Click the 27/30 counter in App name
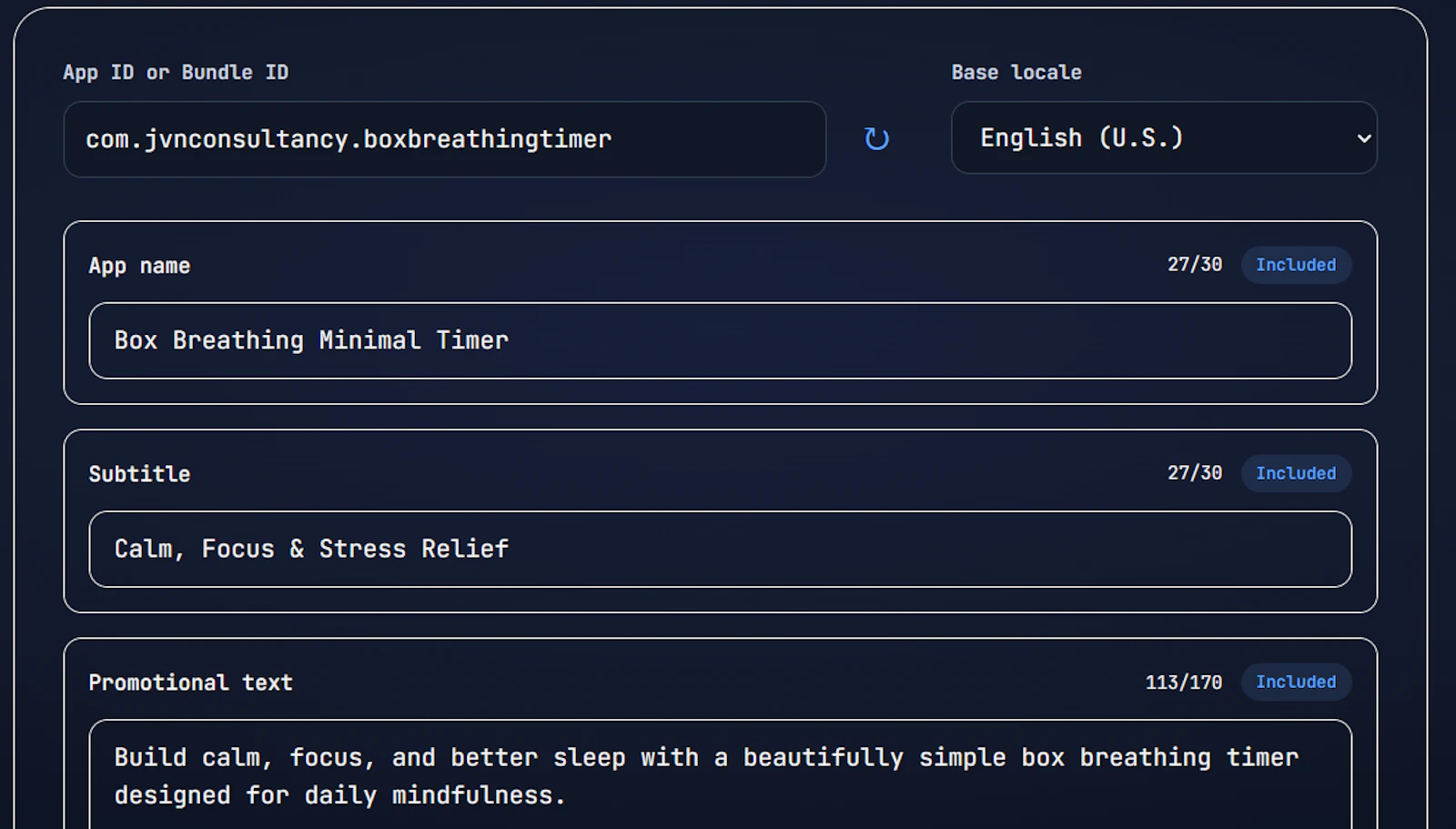1456x829 pixels. [x=1195, y=265]
